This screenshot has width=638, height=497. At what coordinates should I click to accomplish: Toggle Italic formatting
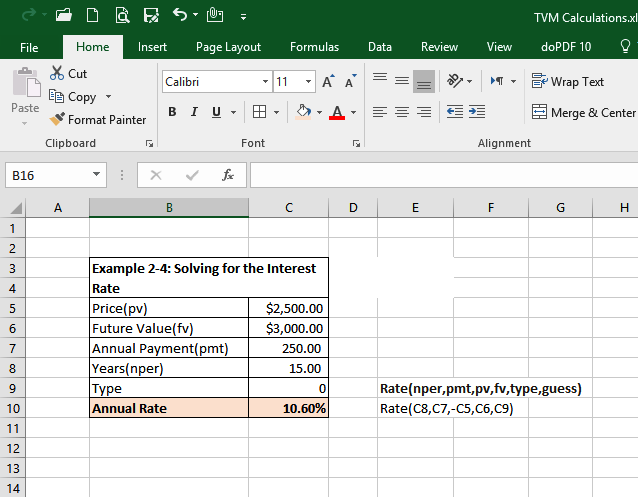pos(194,112)
